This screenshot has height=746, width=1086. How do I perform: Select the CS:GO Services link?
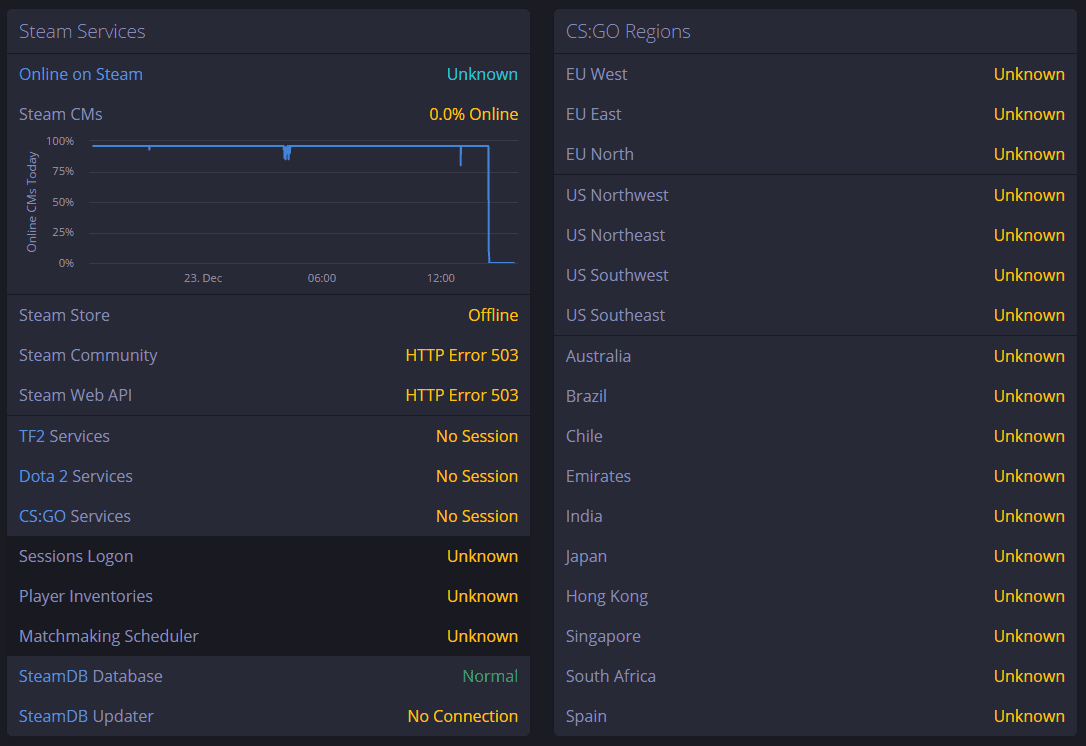tap(75, 516)
